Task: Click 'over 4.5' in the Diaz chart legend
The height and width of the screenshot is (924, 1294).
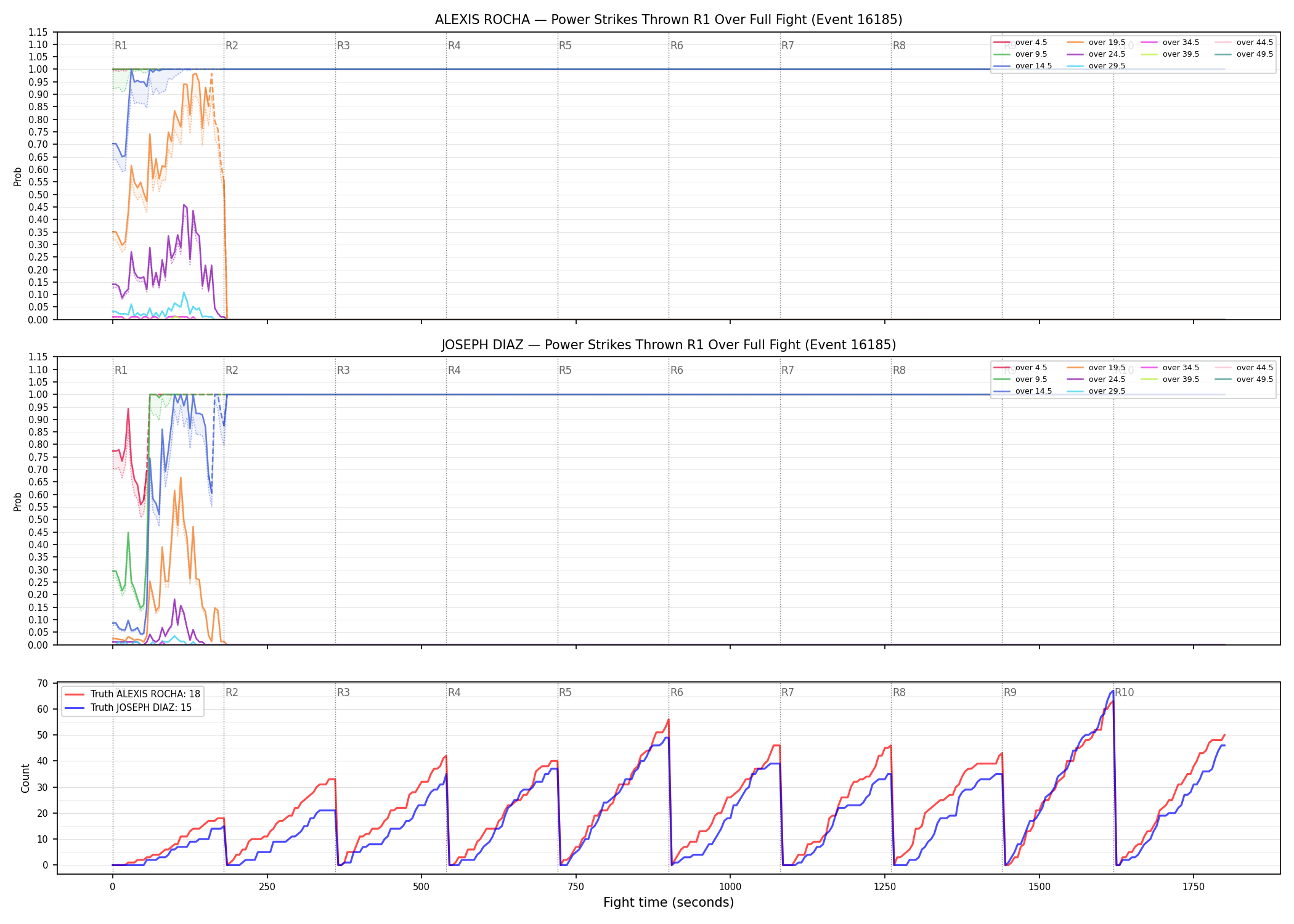Action: click(1031, 368)
